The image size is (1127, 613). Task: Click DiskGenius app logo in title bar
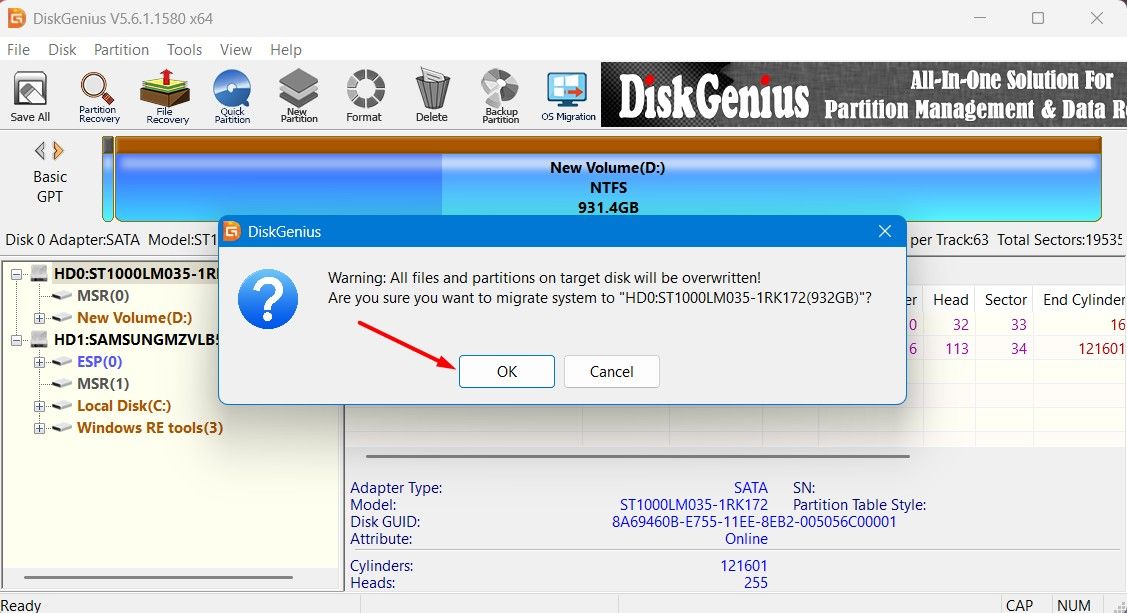16,18
